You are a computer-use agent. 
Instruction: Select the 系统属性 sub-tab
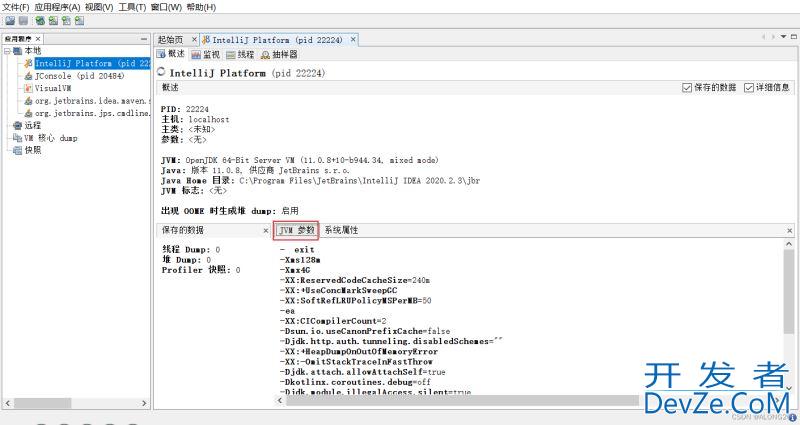click(341, 230)
